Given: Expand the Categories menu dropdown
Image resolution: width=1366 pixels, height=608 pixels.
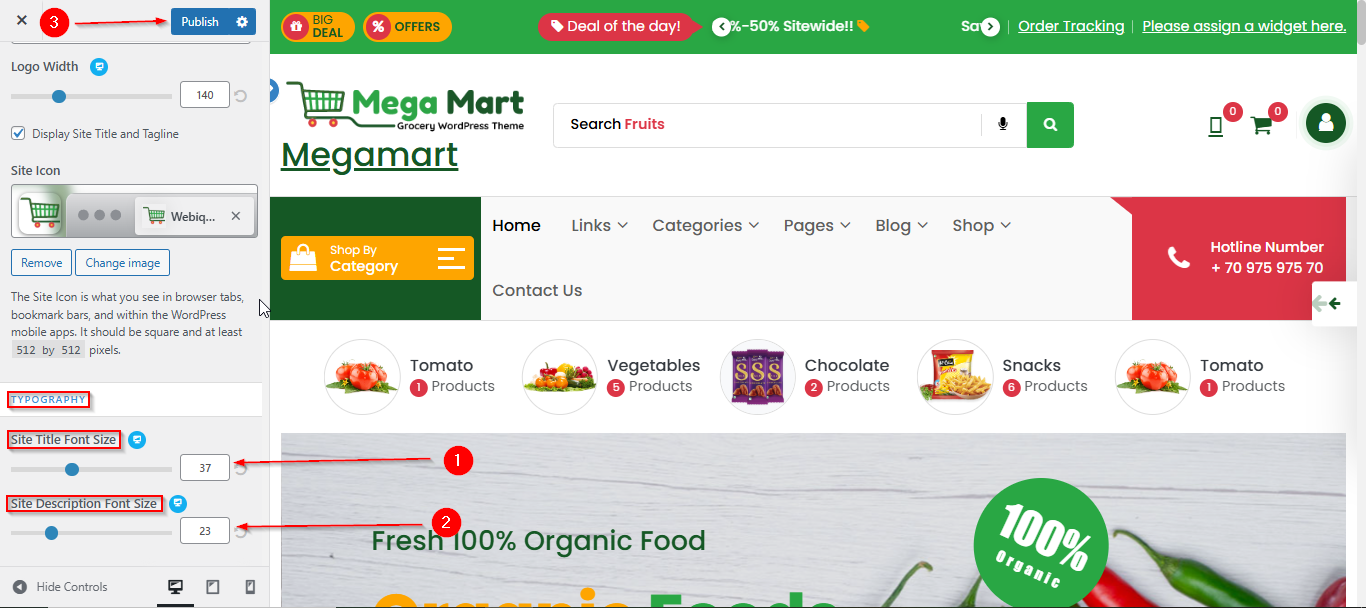Looking at the screenshot, I should click(x=705, y=226).
